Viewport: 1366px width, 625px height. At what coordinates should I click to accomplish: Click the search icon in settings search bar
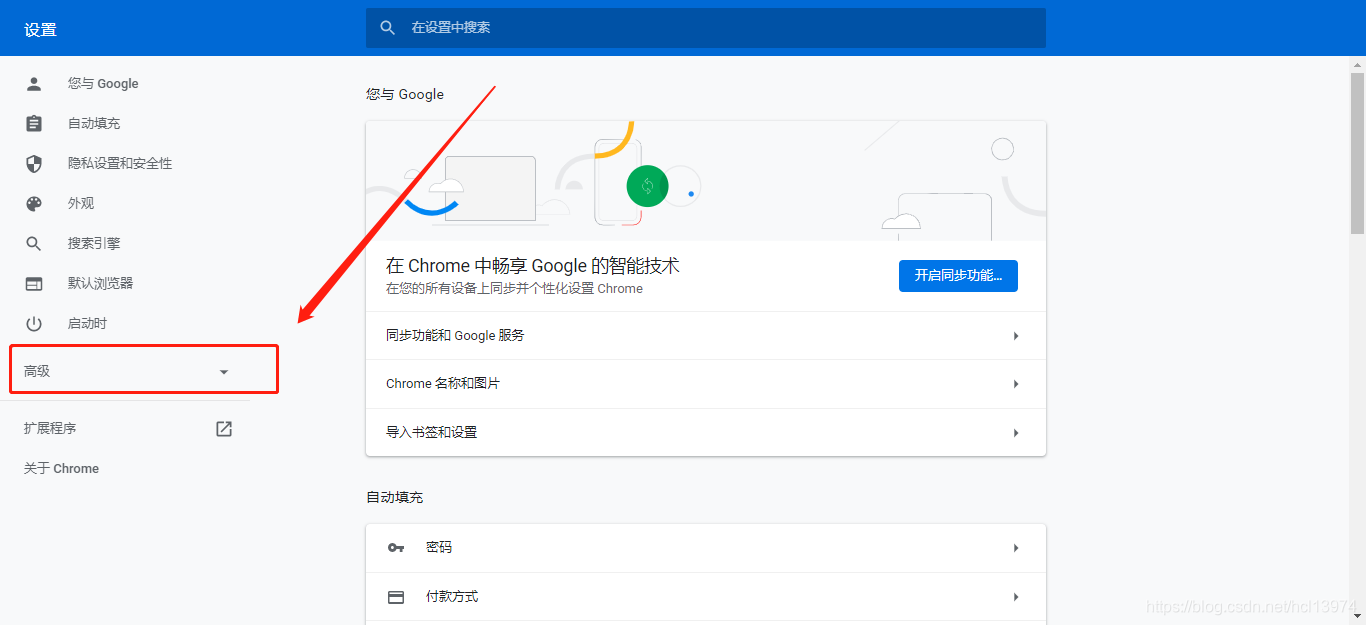[388, 27]
